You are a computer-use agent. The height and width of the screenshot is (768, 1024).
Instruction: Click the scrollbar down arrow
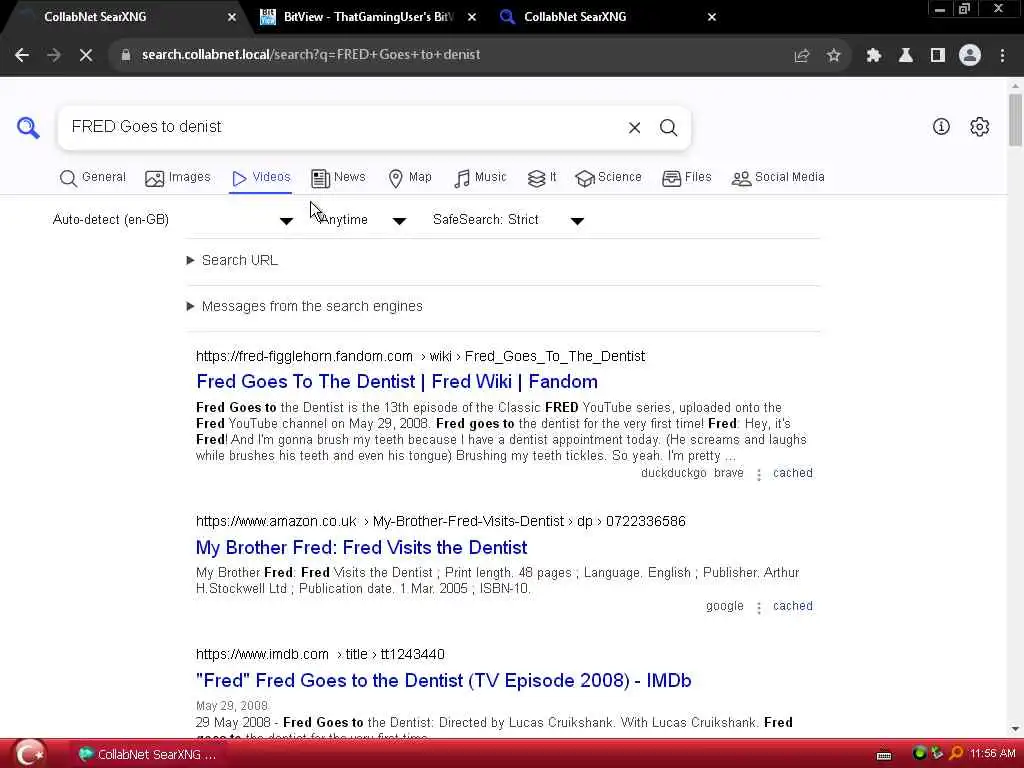pos(1015,729)
